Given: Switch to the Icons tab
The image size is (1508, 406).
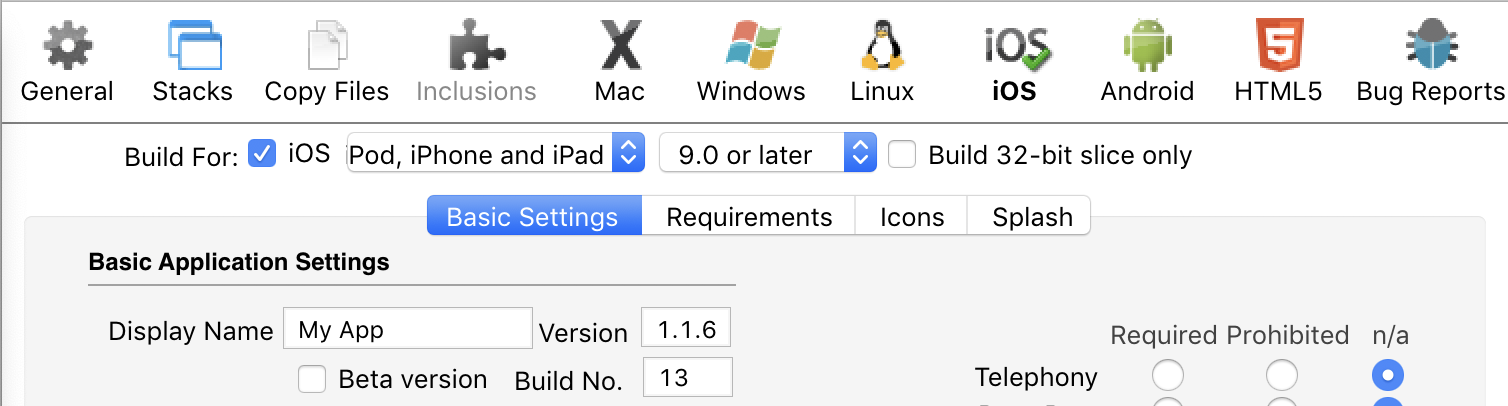Looking at the screenshot, I should [x=911, y=217].
